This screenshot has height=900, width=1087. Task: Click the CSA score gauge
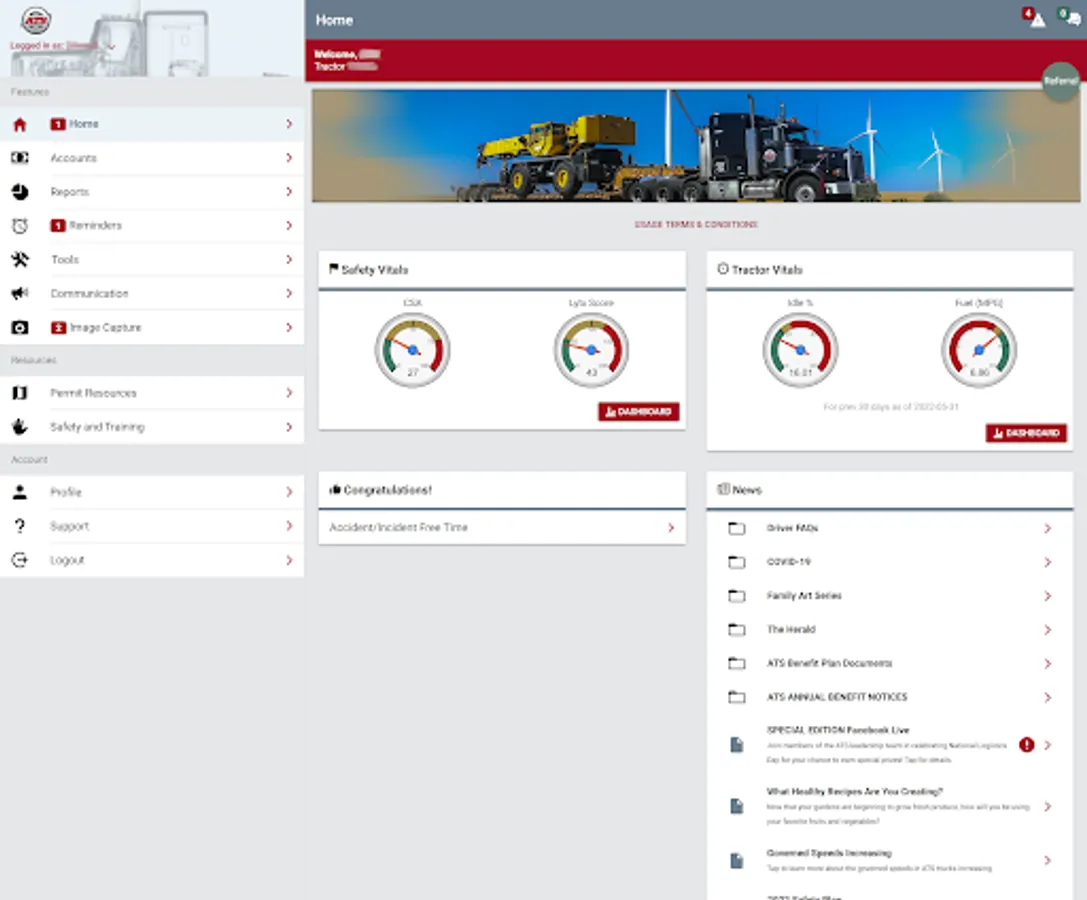(412, 350)
